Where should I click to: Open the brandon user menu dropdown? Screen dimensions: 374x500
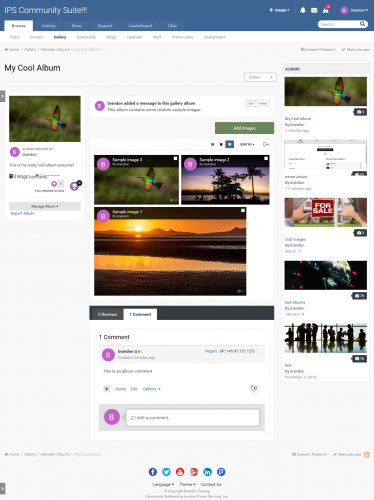359,10
